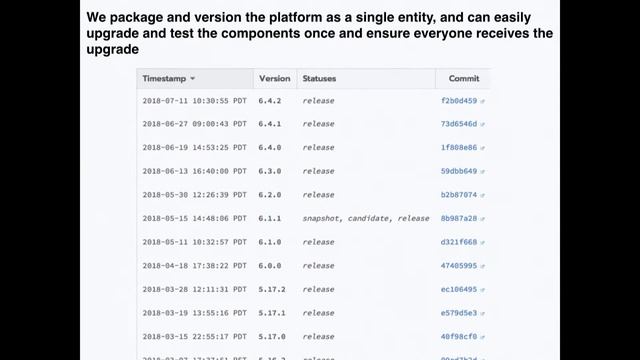Screen dimensions: 640x360
Task: Open commit link 8b987a28
Action: (459, 218)
